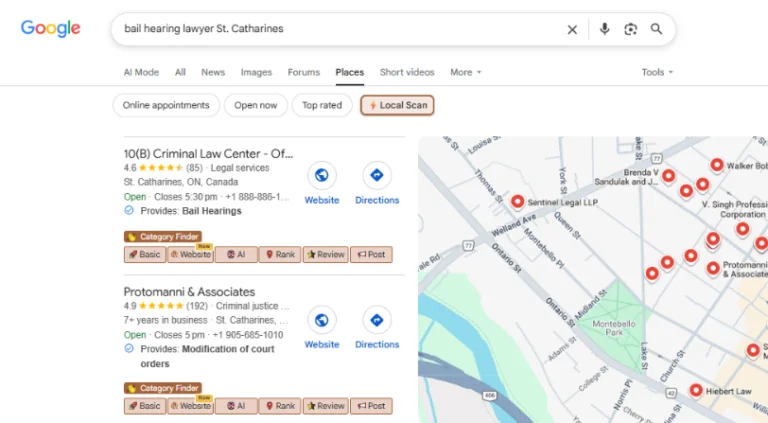This screenshot has height=423, width=768.
Task: Click the (192) reviews count
Action: point(197,306)
